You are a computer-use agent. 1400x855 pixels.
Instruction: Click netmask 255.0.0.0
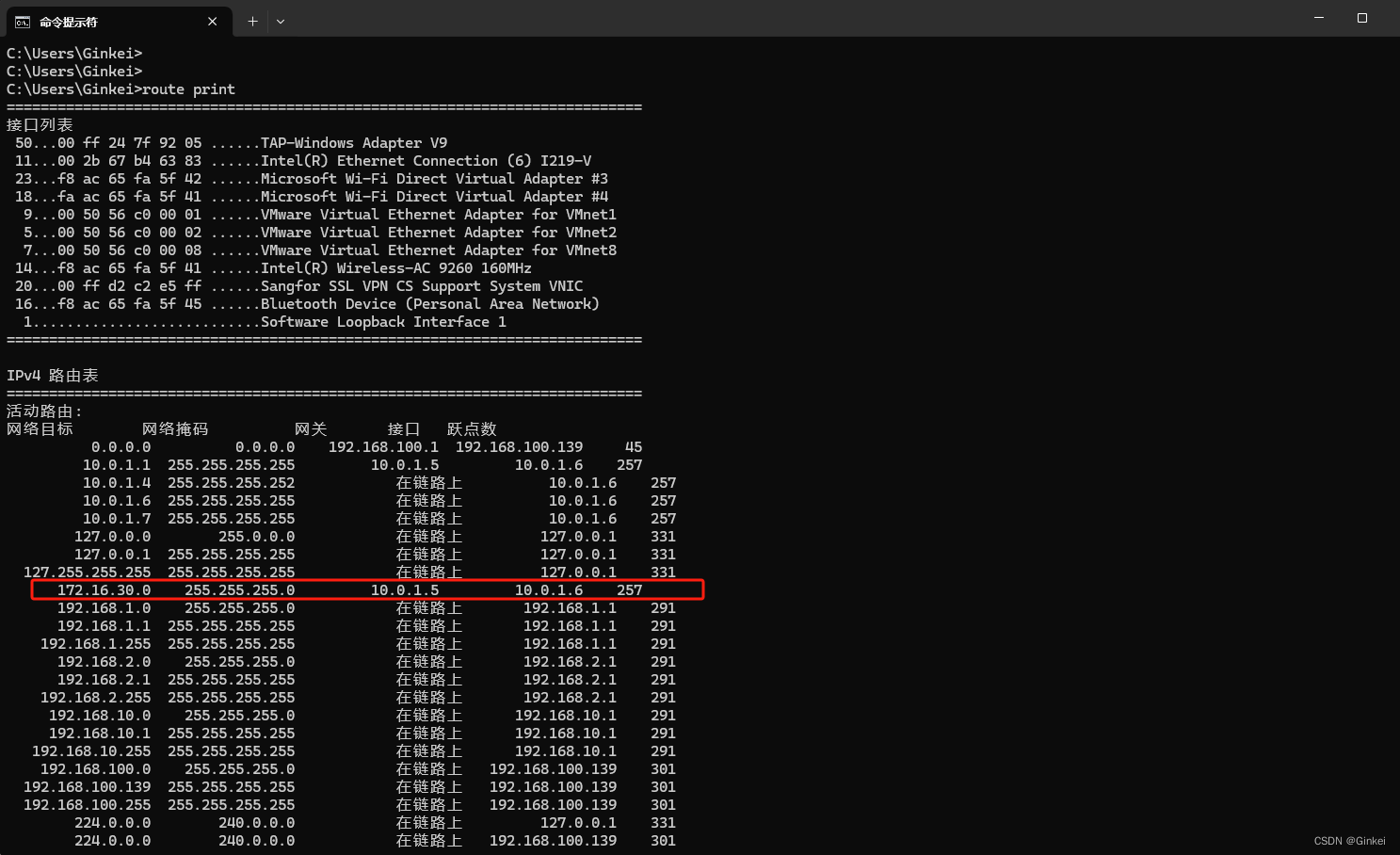[257, 537]
